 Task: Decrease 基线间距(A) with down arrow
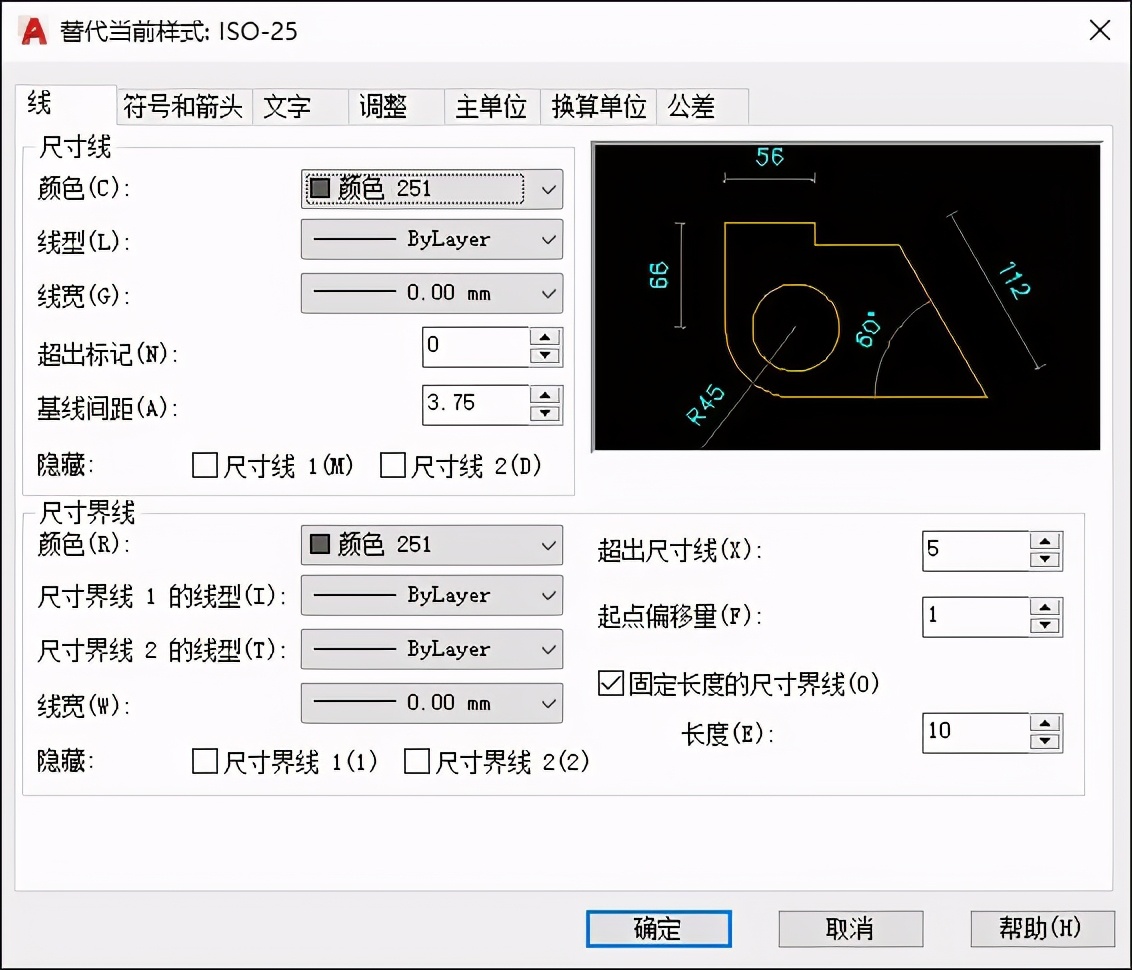545,414
